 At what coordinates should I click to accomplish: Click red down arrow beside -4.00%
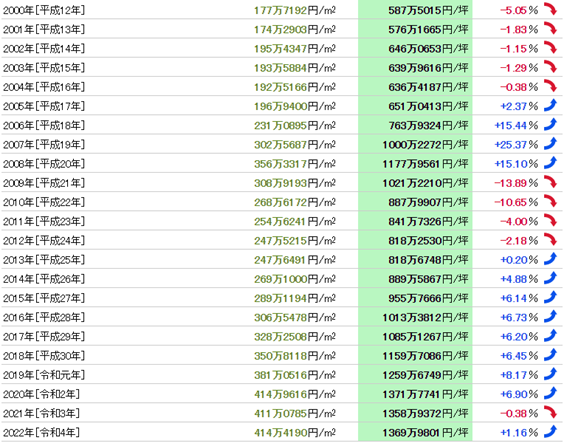[550, 220]
